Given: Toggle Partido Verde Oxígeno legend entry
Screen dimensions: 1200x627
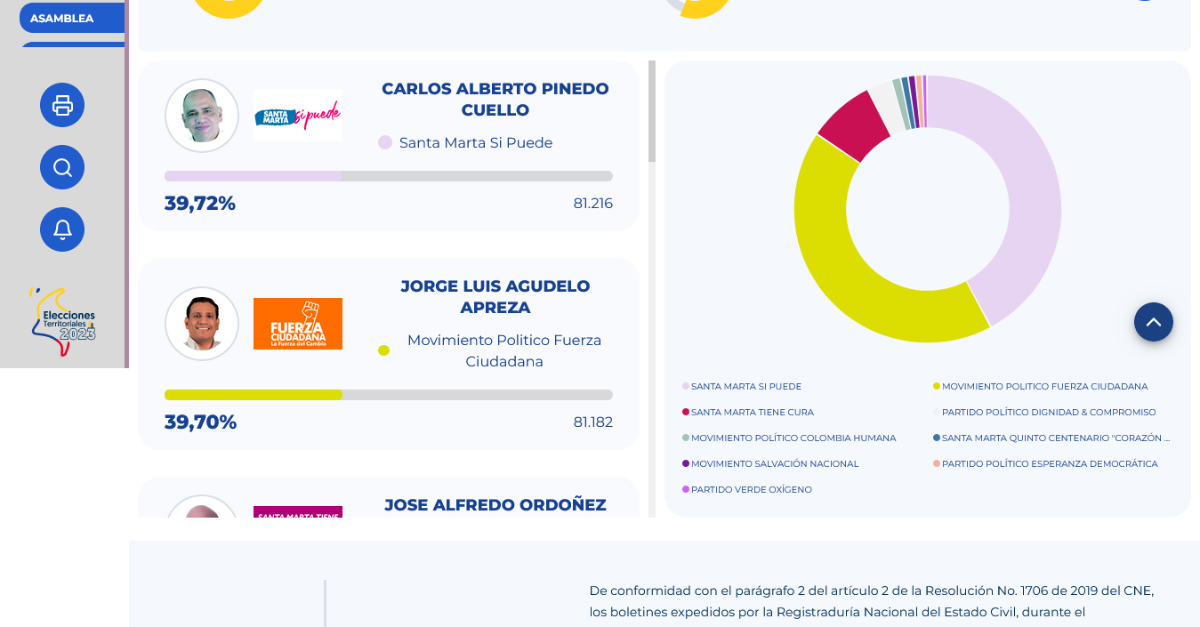Looking at the screenshot, I should [750, 490].
